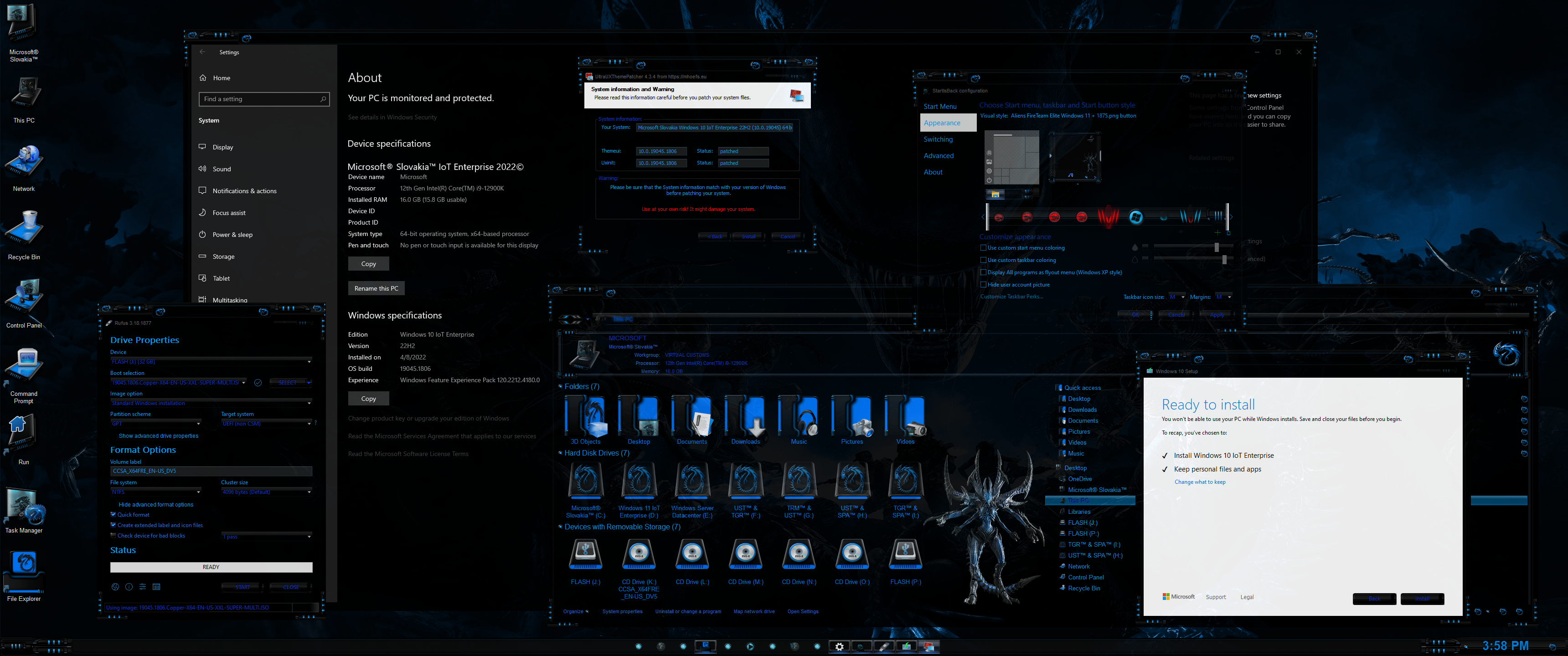This screenshot has height=656, width=1568.
Task: Open the Partition scheme GPT dropdown
Action: click(156, 424)
